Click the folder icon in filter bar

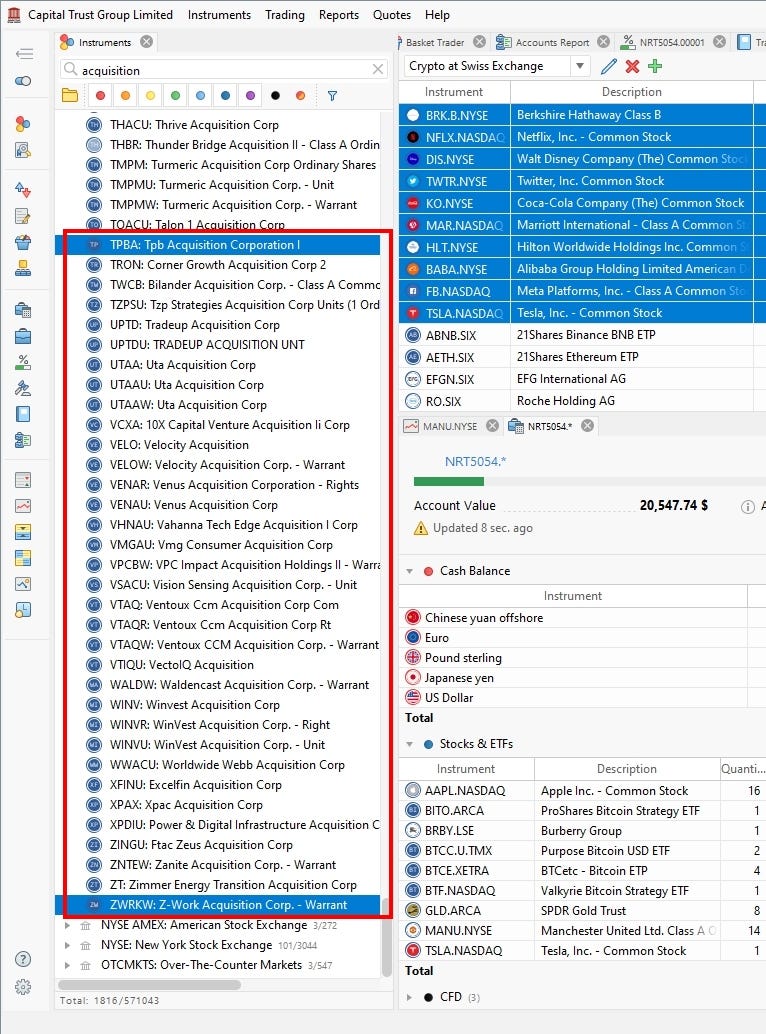pyautogui.click(x=70, y=96)
